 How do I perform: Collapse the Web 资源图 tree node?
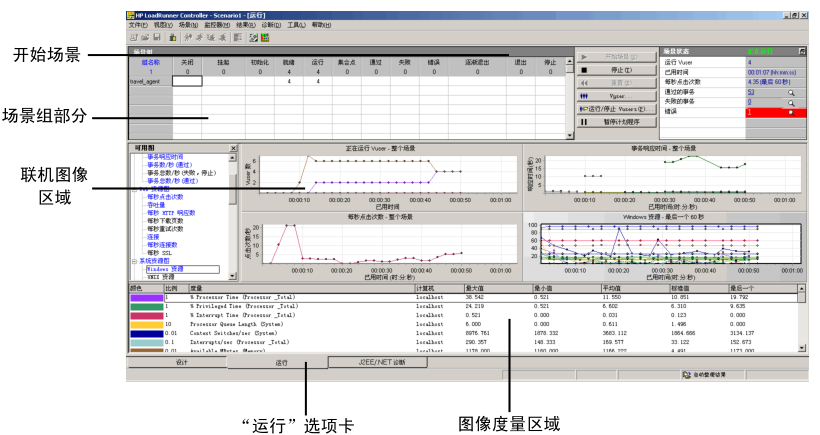[x=134, y=189]
